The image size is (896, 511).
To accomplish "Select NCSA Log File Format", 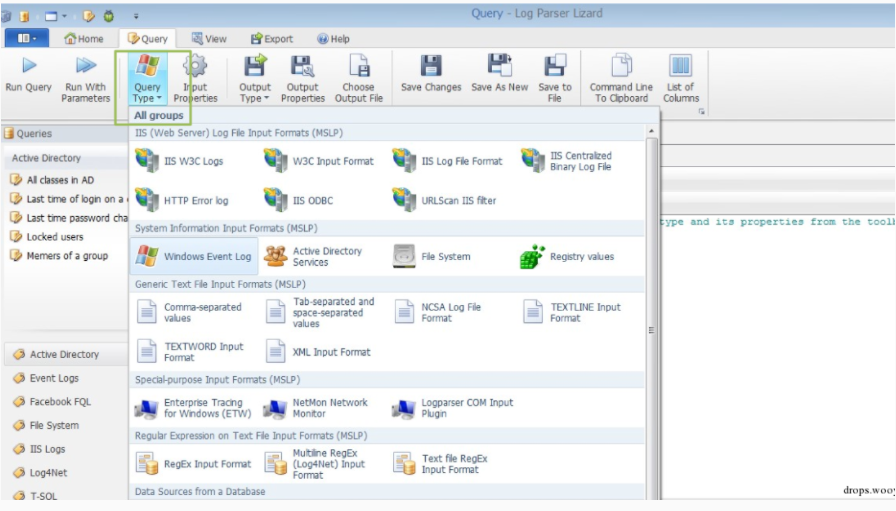I will tap(450, 312).
